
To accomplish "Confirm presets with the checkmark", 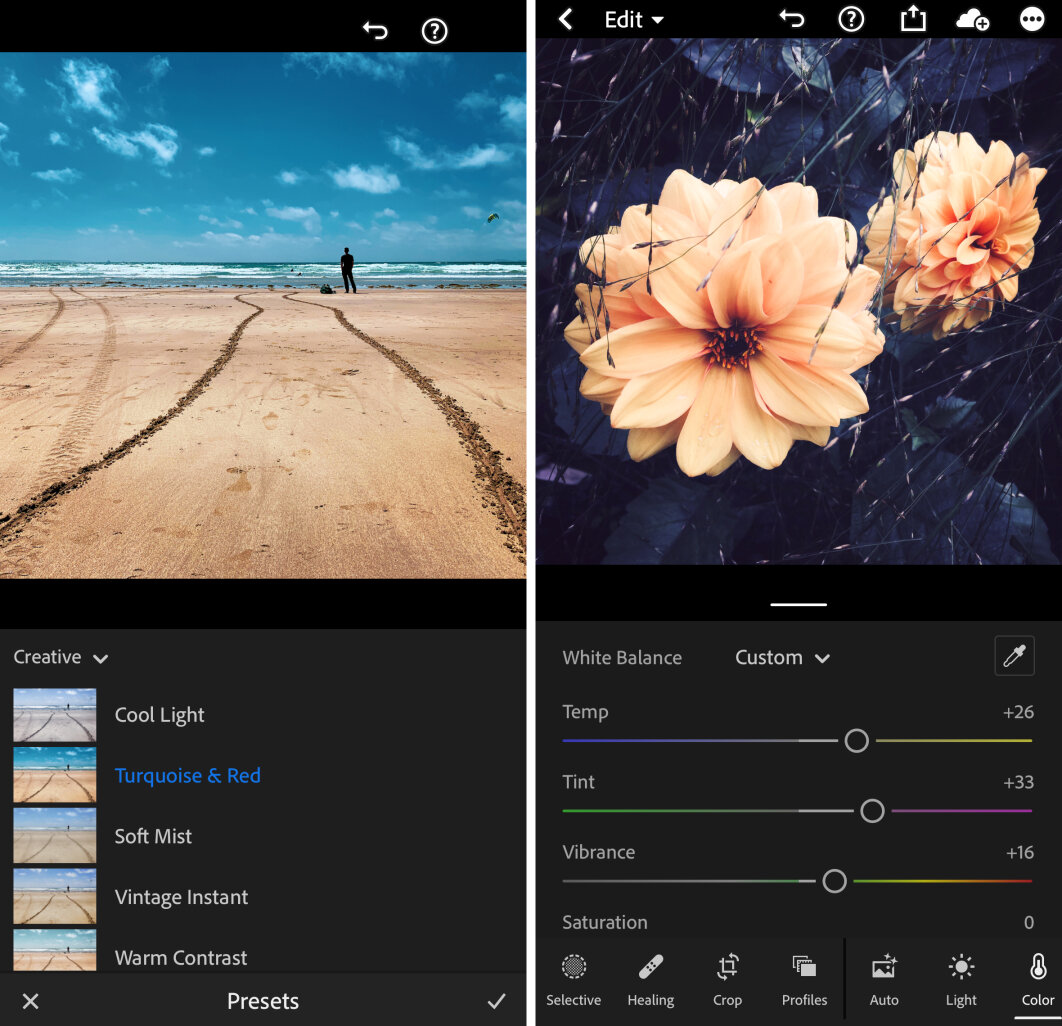I will pos(496,1001).
